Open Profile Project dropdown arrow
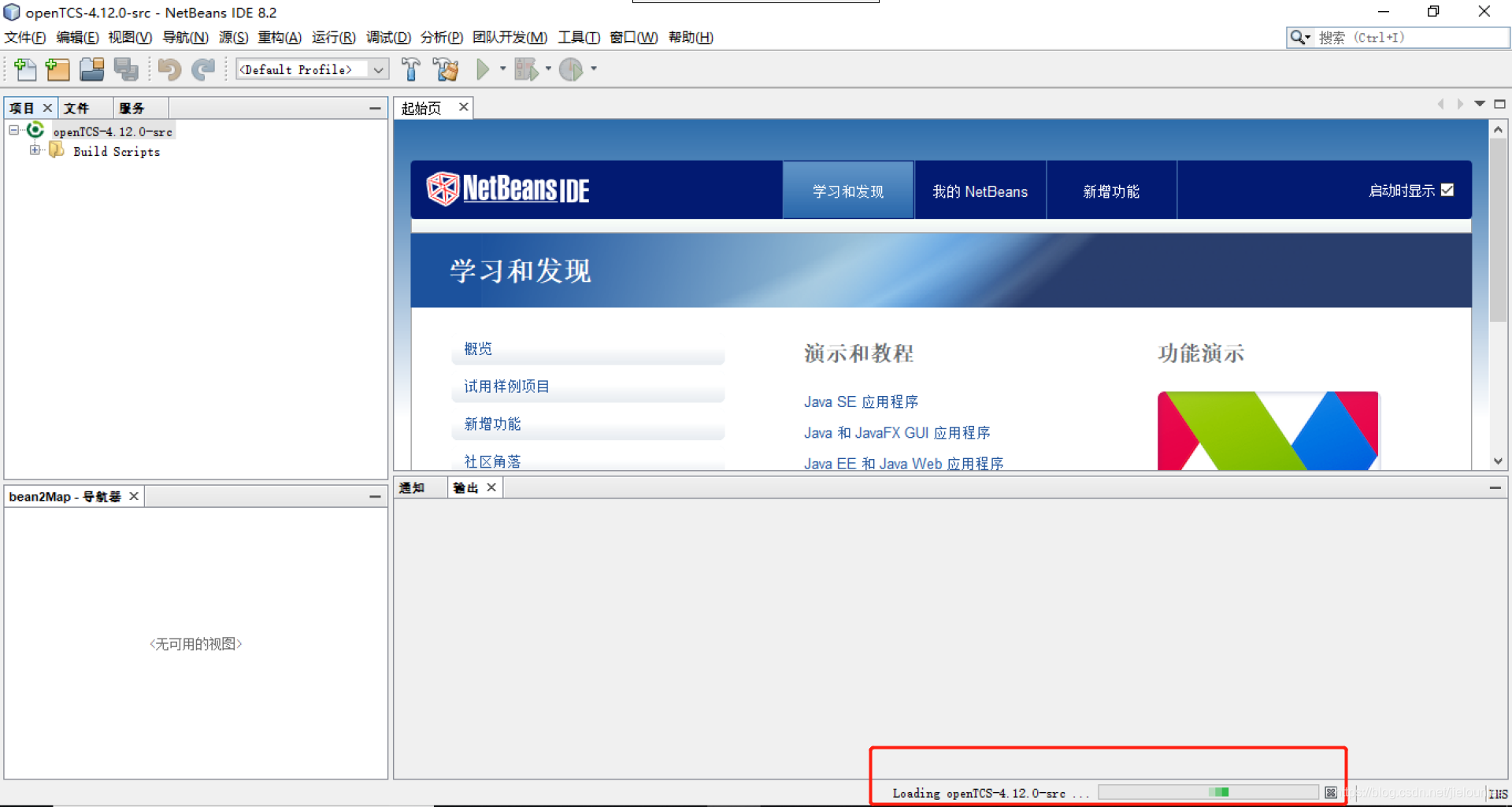The height and width of the screenshot is (807, 1512). pos(594,69)
